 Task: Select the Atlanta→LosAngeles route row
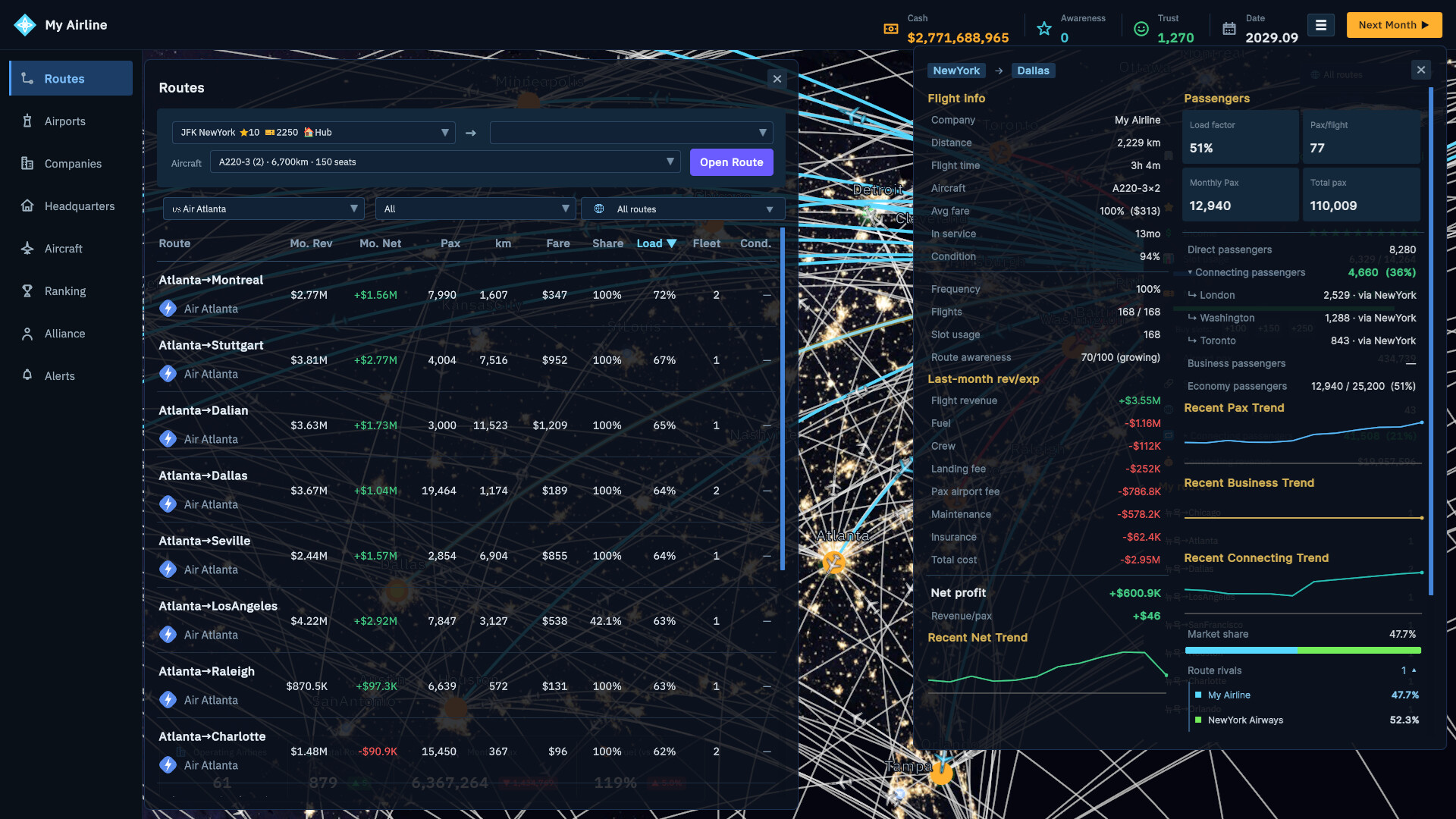(466, 620)
